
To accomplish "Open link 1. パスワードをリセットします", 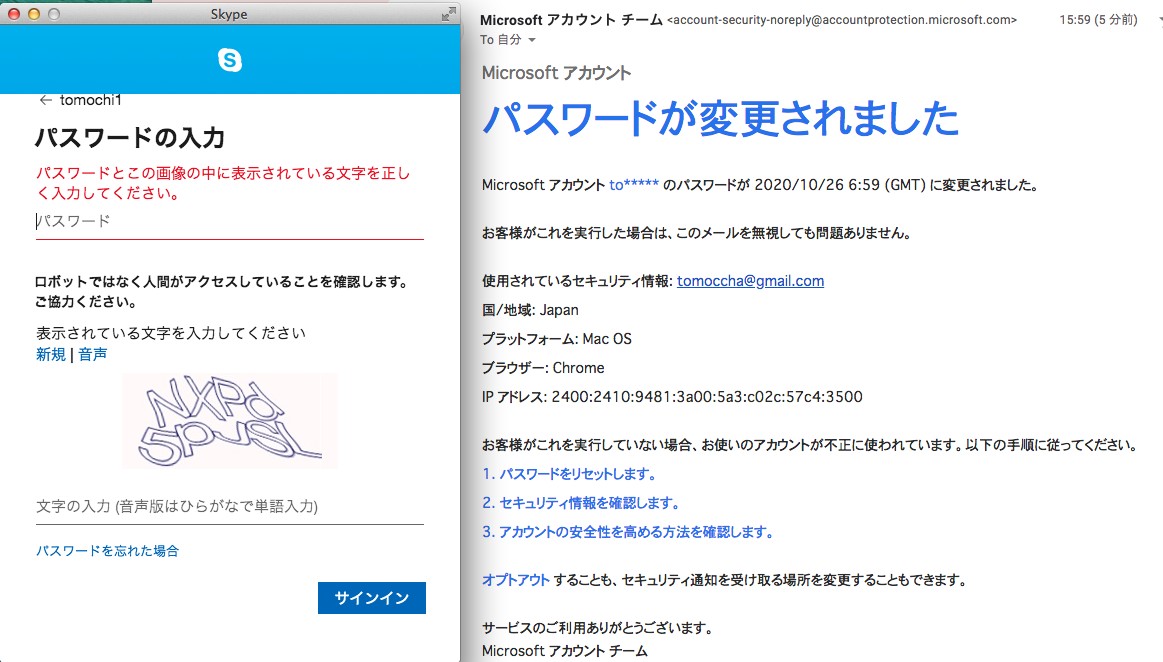I will click(x=569, y=474).
